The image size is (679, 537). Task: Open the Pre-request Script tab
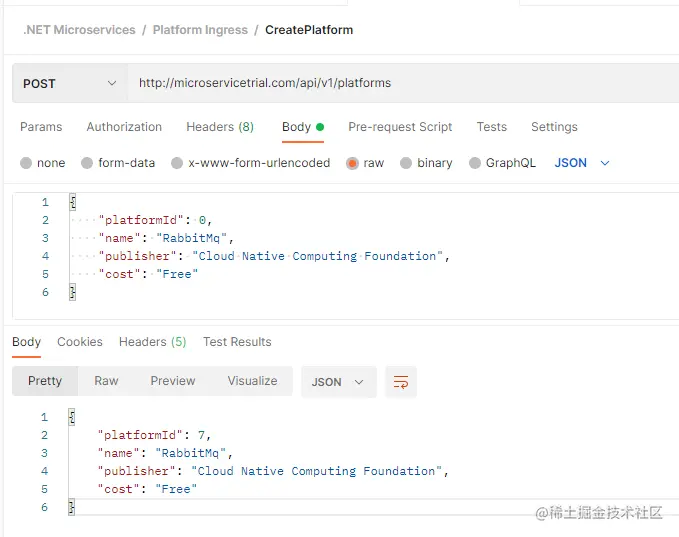point(400,127)
